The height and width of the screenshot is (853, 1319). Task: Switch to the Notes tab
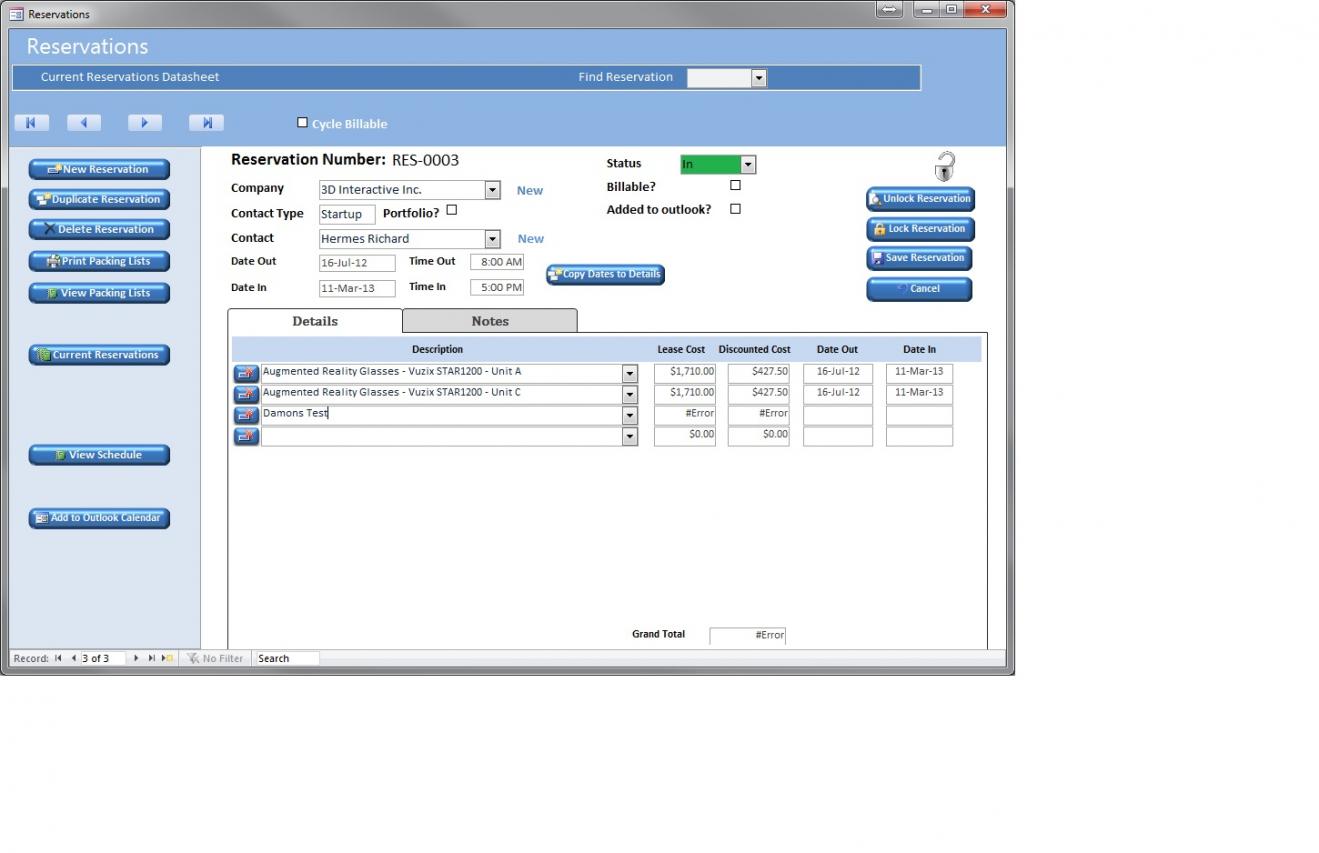pyautogui.click(x=490, y=321)
